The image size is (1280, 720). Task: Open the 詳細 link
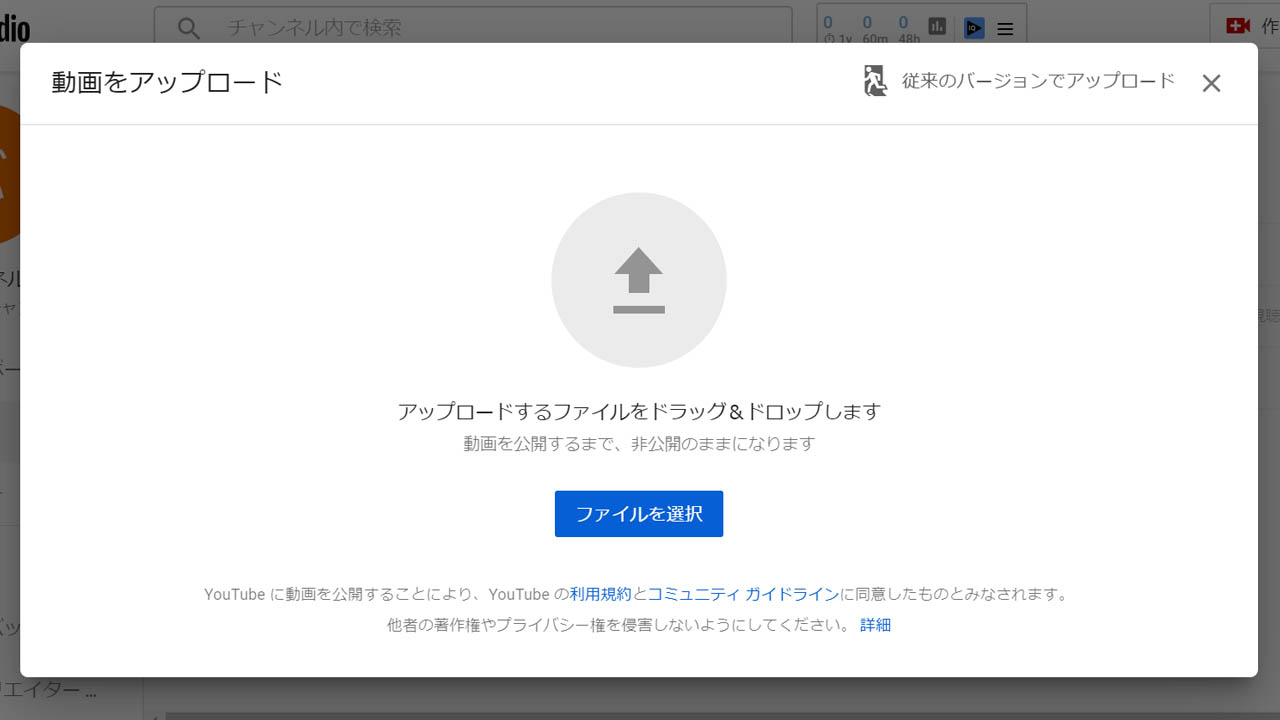click(x=875, y=625)
